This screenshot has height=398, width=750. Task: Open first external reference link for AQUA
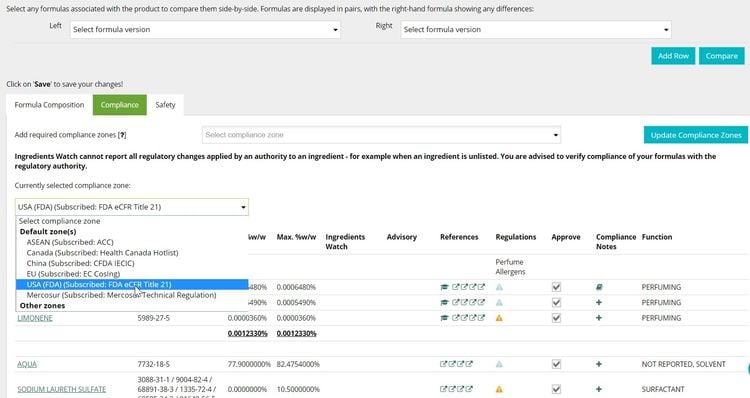point(443,364)
